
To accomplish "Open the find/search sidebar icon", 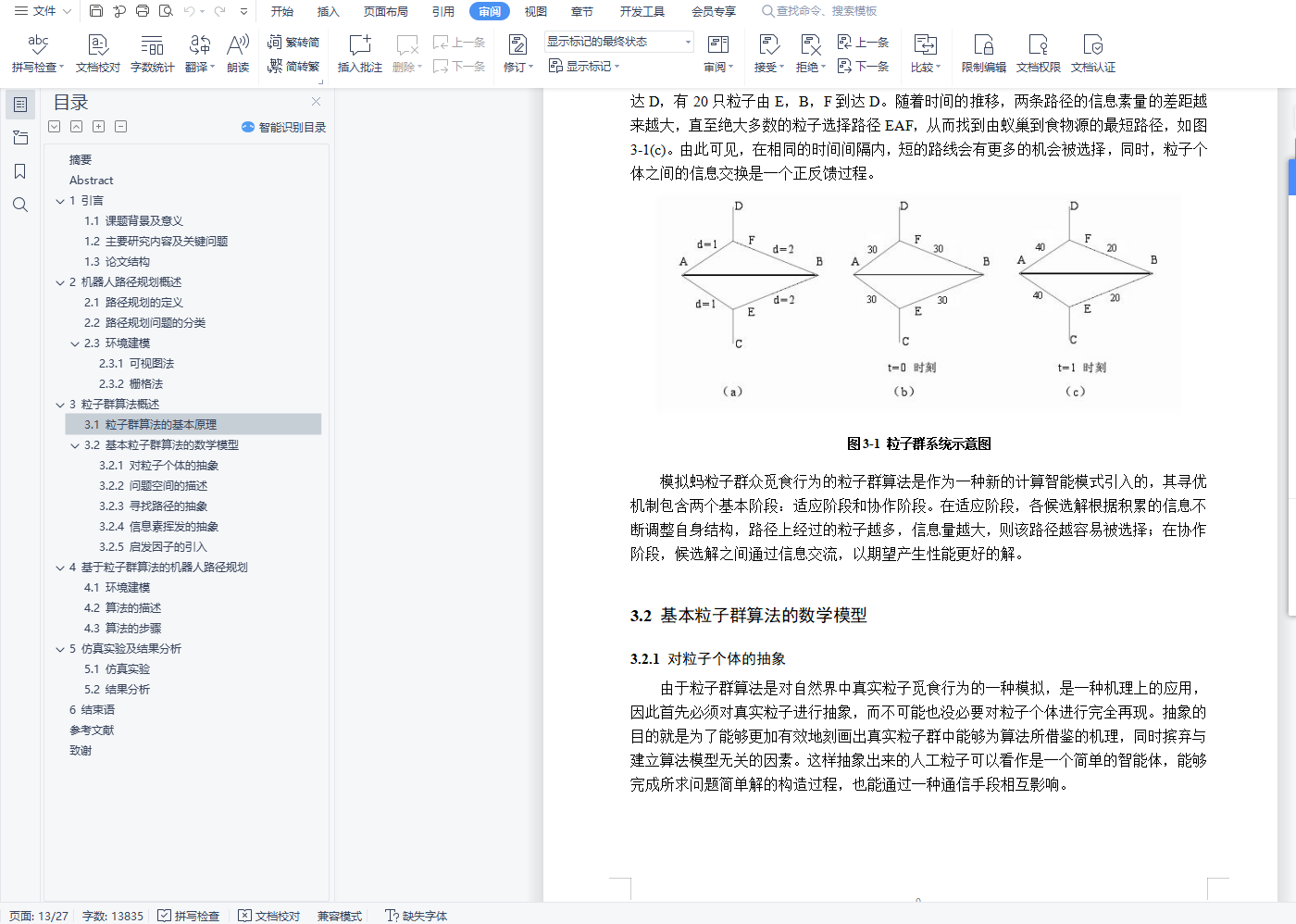I will coord(20,205).
